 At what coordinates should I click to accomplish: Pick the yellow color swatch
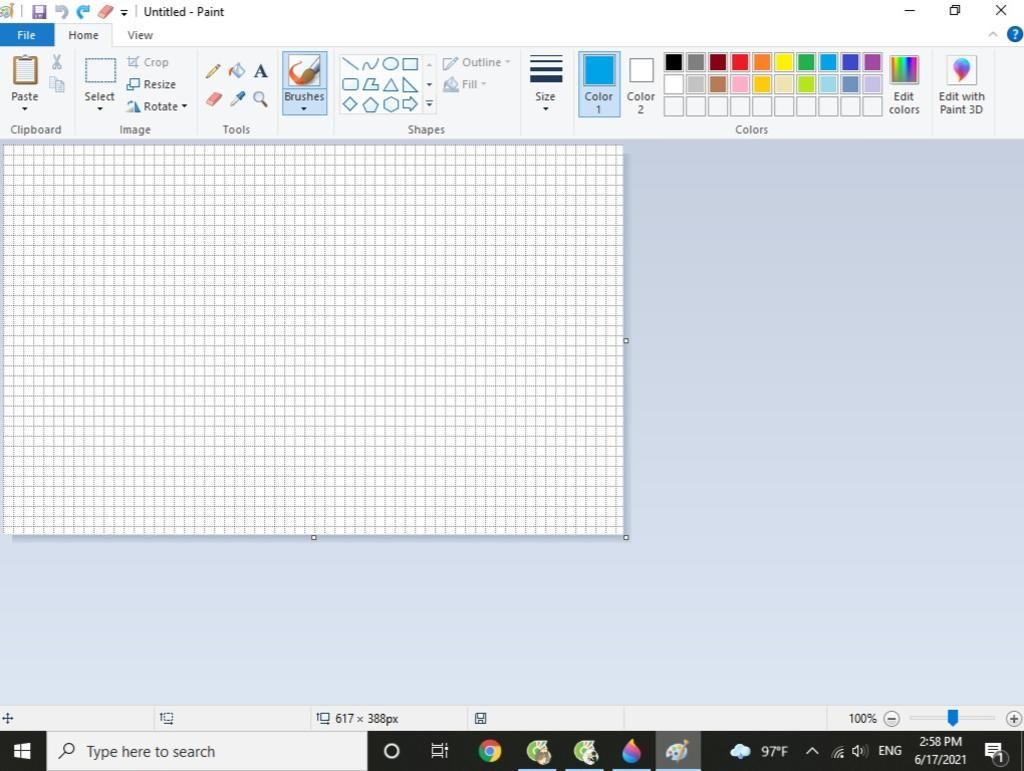click(x=784, y=62)
